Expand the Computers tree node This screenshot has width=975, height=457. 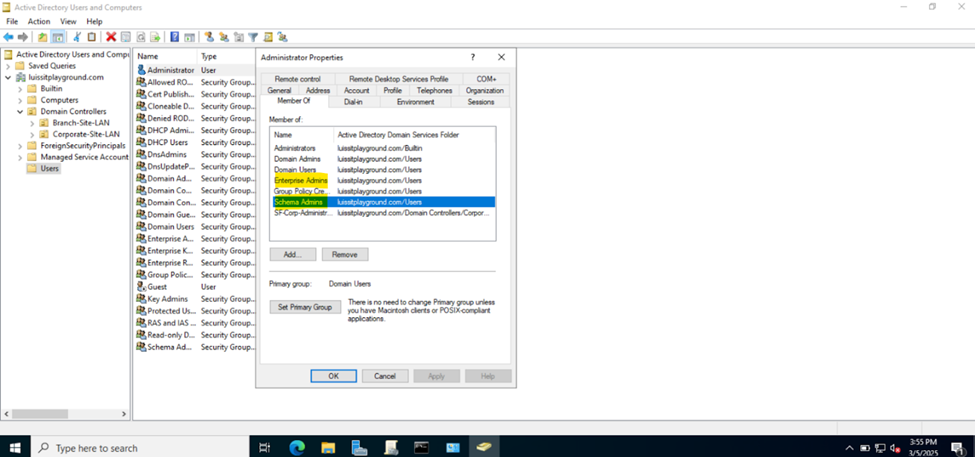tap(20, 100)
